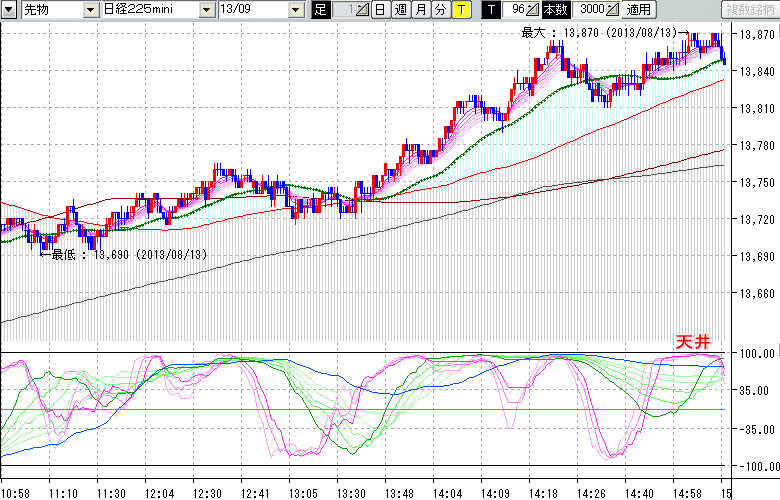Switch to the 週 weekly timeframe
780x500 pixels.
(x=400, y=10)
